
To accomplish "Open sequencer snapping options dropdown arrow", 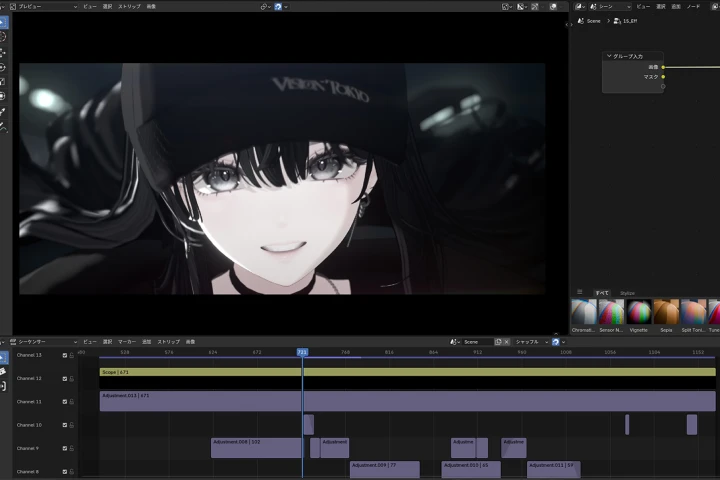I will click(563, 342).
